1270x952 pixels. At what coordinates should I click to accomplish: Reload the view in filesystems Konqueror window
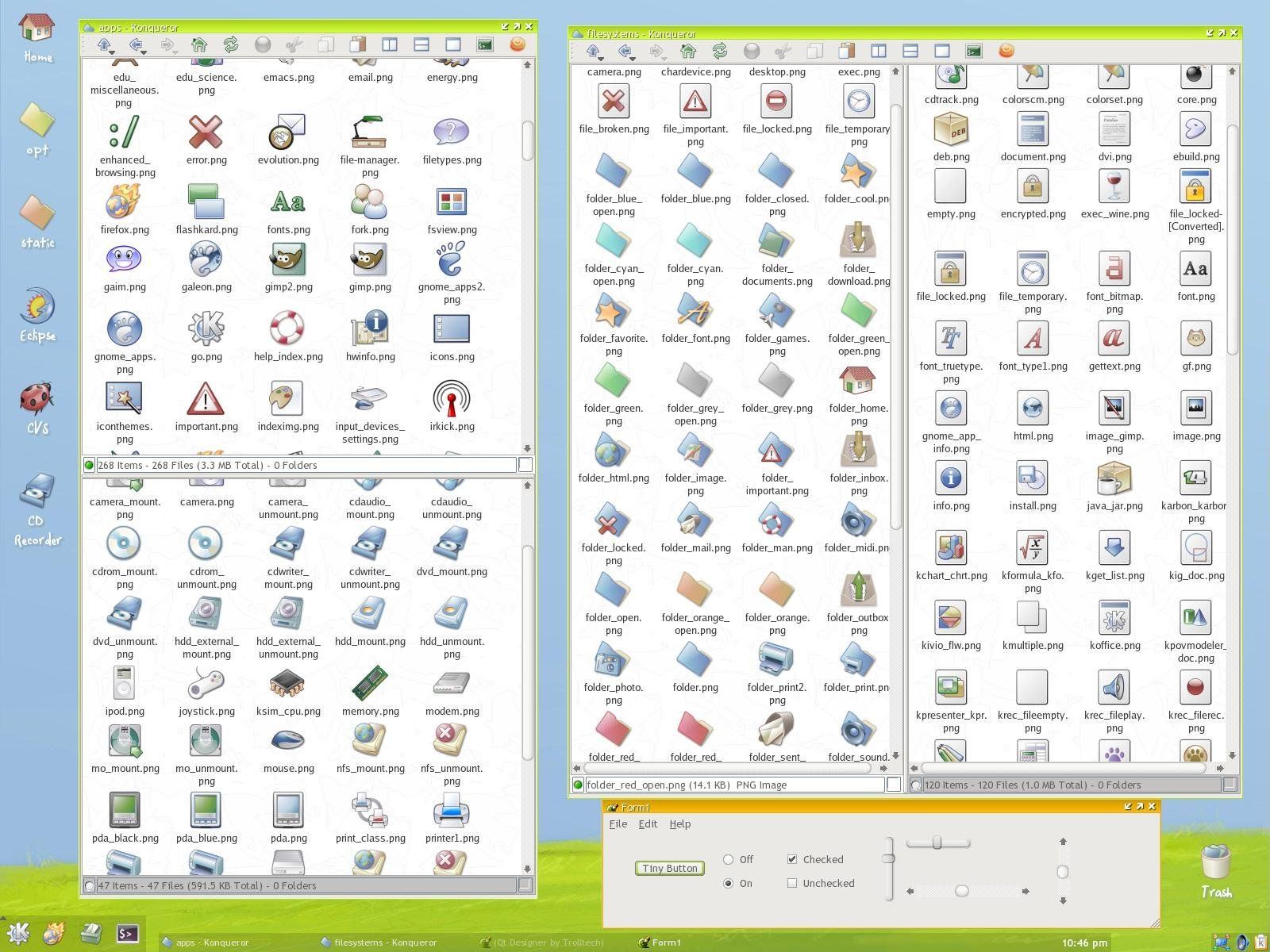[x=720, y=52]
